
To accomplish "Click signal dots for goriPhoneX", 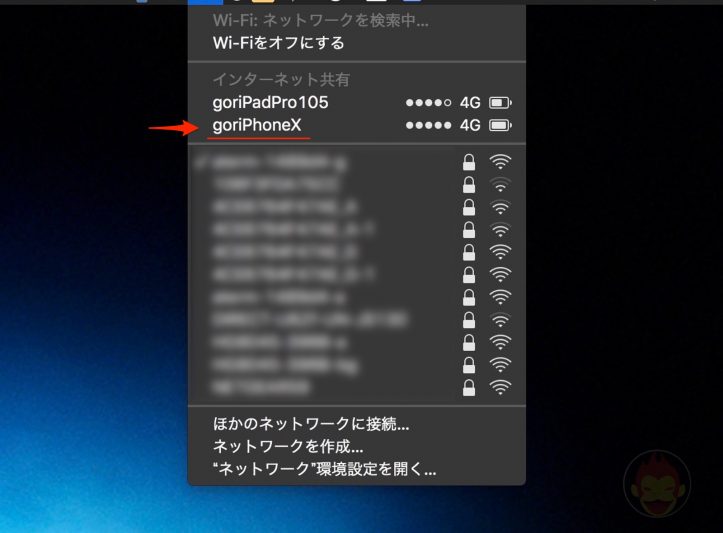I will 428,125.
